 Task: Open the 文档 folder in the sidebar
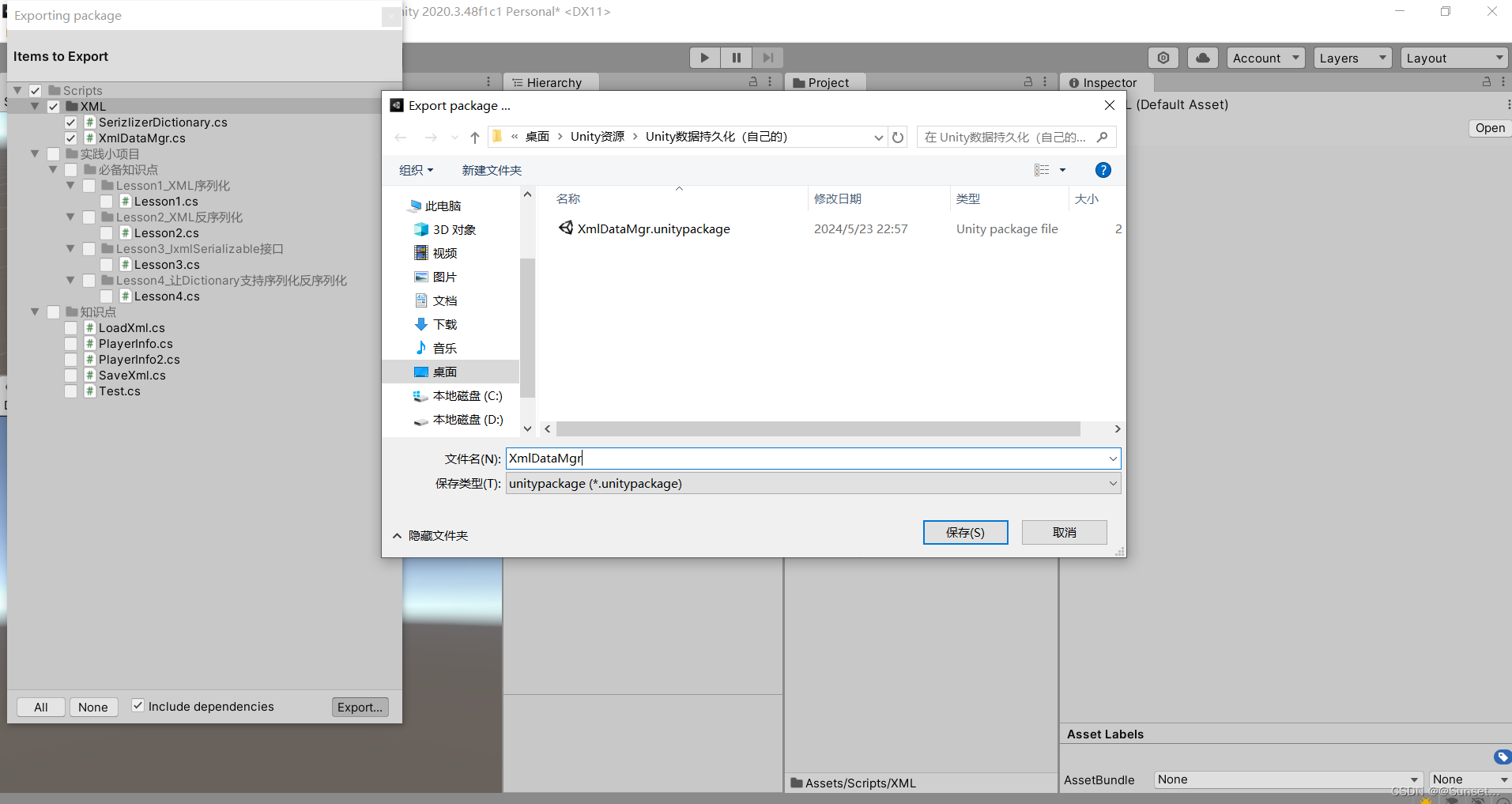[x=436, y=301]
